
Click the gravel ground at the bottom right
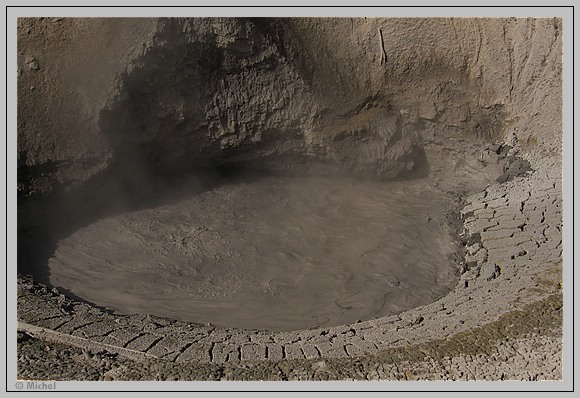click(510, 355)
